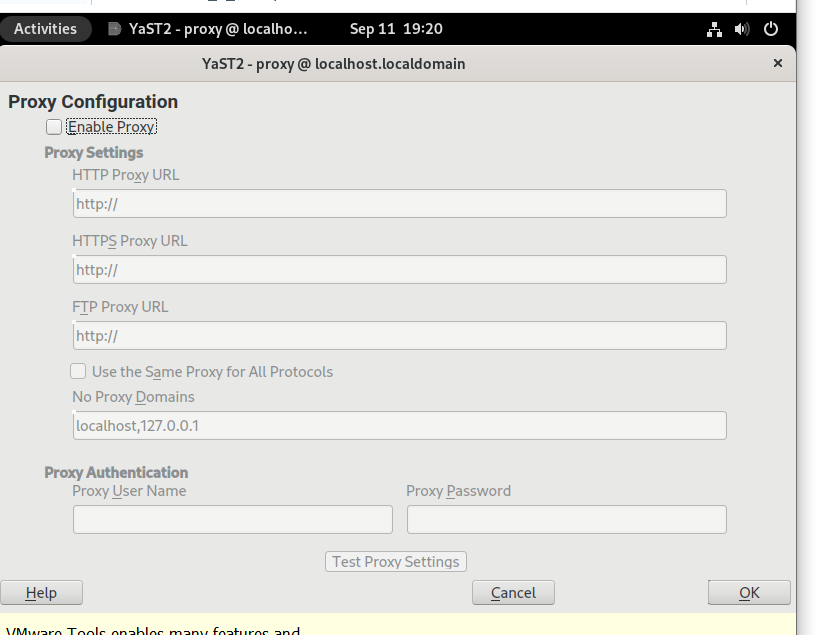816x635 pixels.
Task: Open the volume icon in top bar
Action: click(742, 29)
